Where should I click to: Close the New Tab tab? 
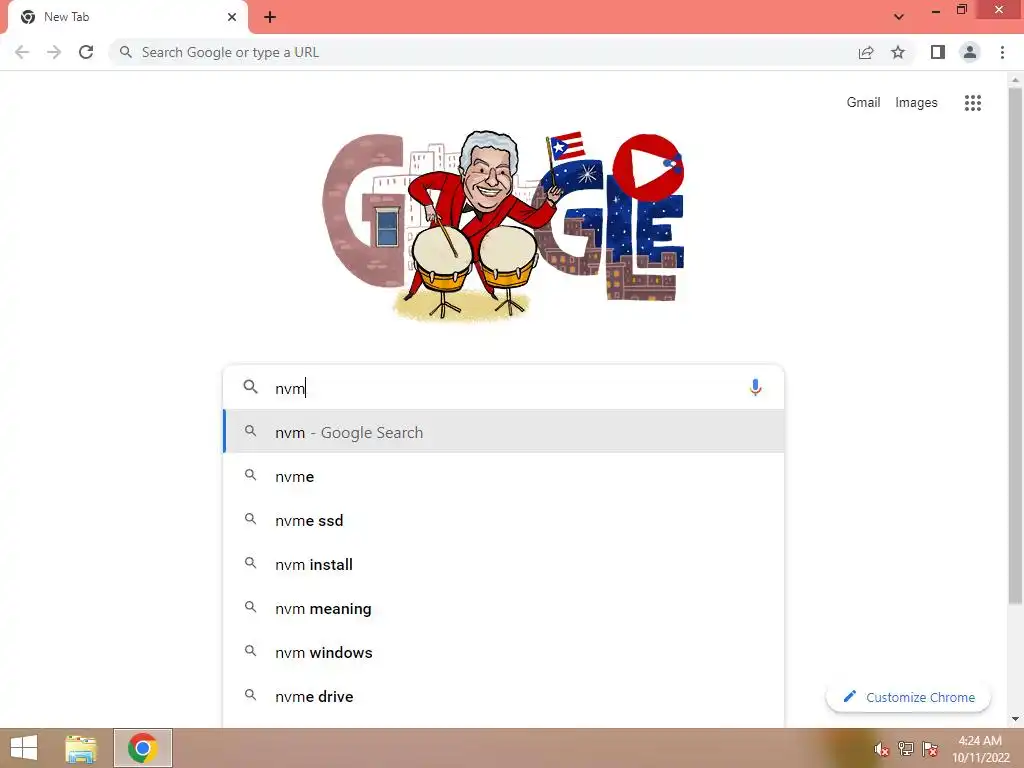(x=232, y=17)
